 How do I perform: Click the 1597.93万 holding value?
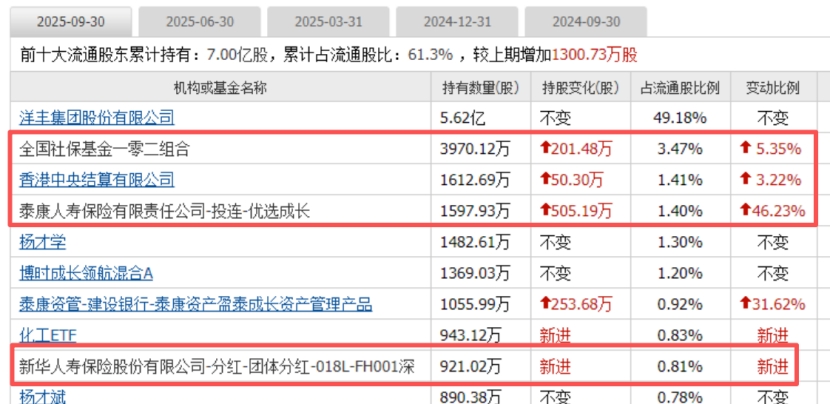(475, 211)
